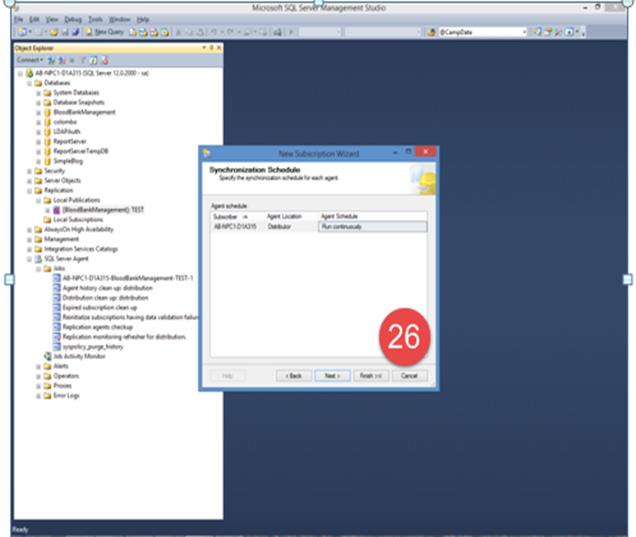Screen dimensions: 636x537
Task: Select the Integration Services Catalogs folder
Action: click(x=81, y=249)
